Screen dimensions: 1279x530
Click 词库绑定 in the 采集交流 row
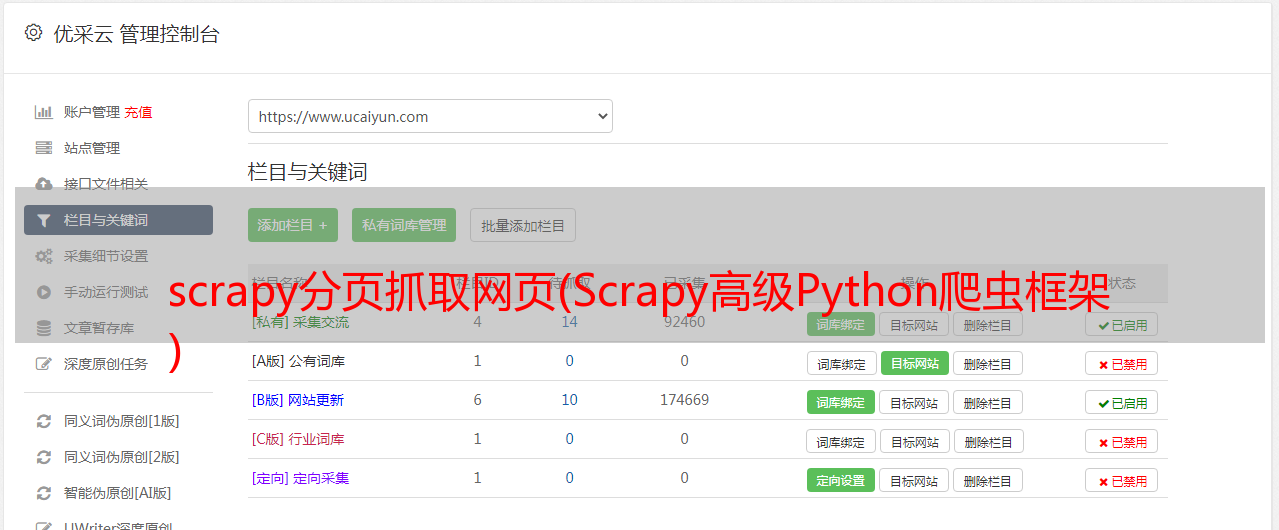(841, 324)
